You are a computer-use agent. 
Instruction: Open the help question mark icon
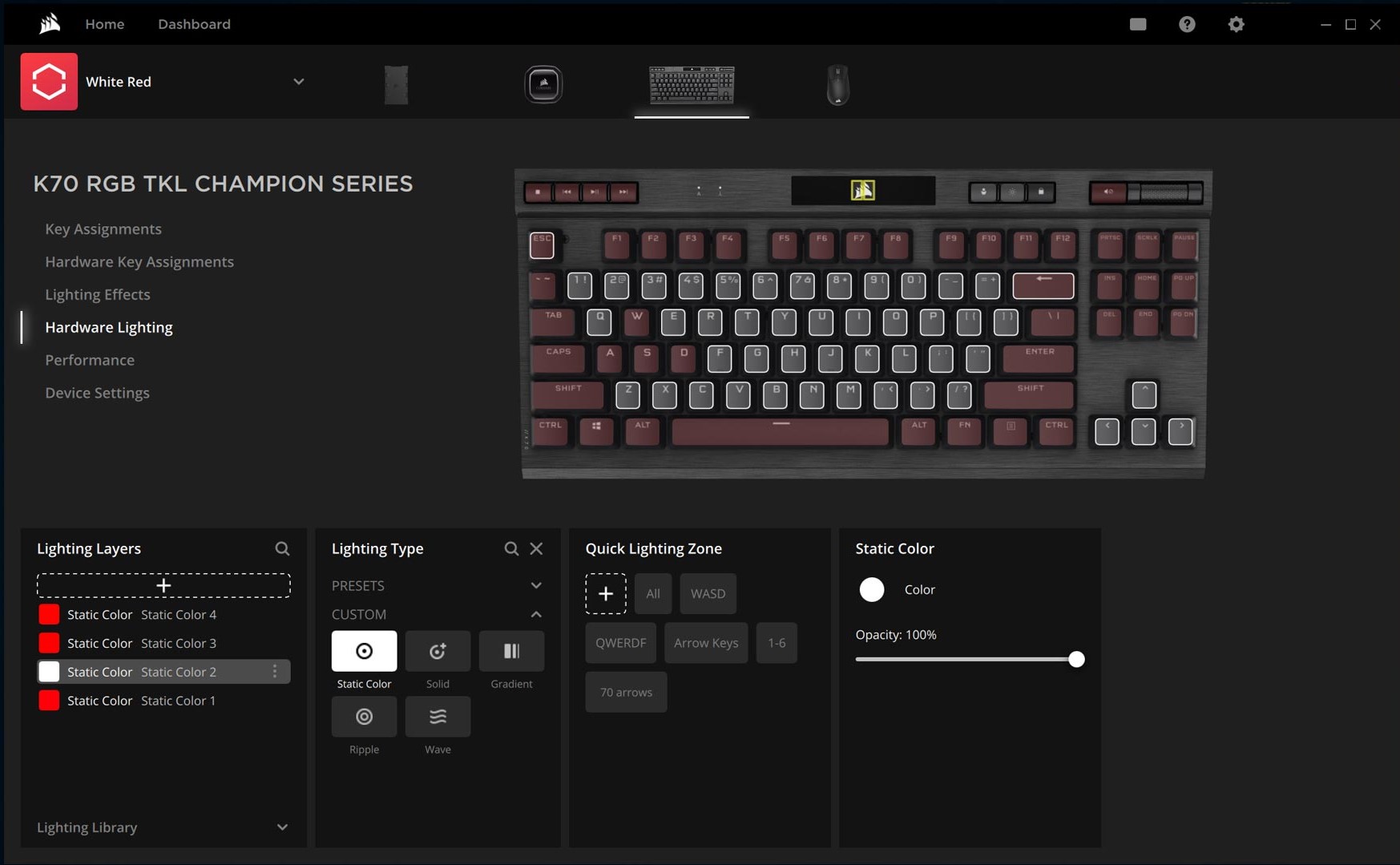click(x=1187, y=24)
